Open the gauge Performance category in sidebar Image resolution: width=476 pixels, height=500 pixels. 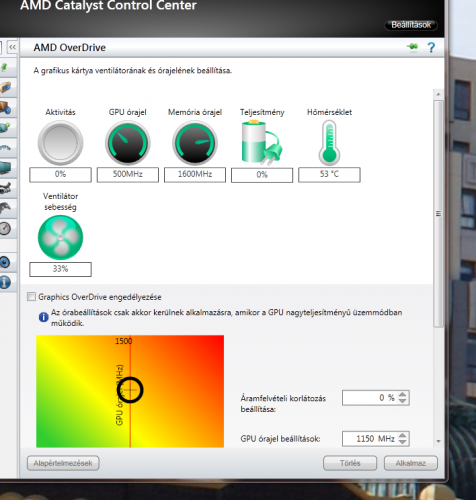click(5, 228)
